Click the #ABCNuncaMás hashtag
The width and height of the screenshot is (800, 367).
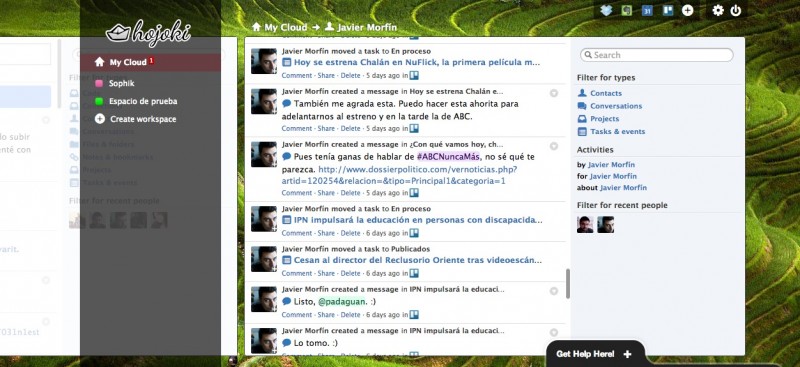(448, 157)
